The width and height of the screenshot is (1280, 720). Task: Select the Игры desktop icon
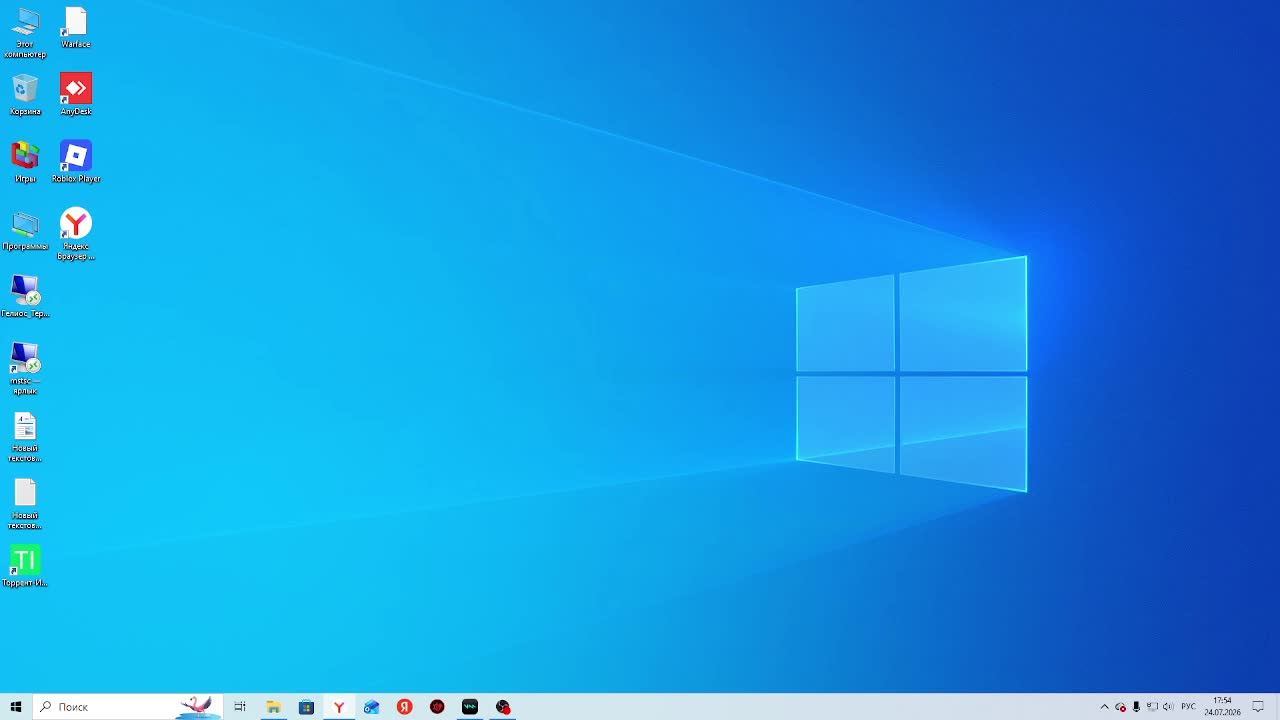pyautogui.click(x=25, y=162)
